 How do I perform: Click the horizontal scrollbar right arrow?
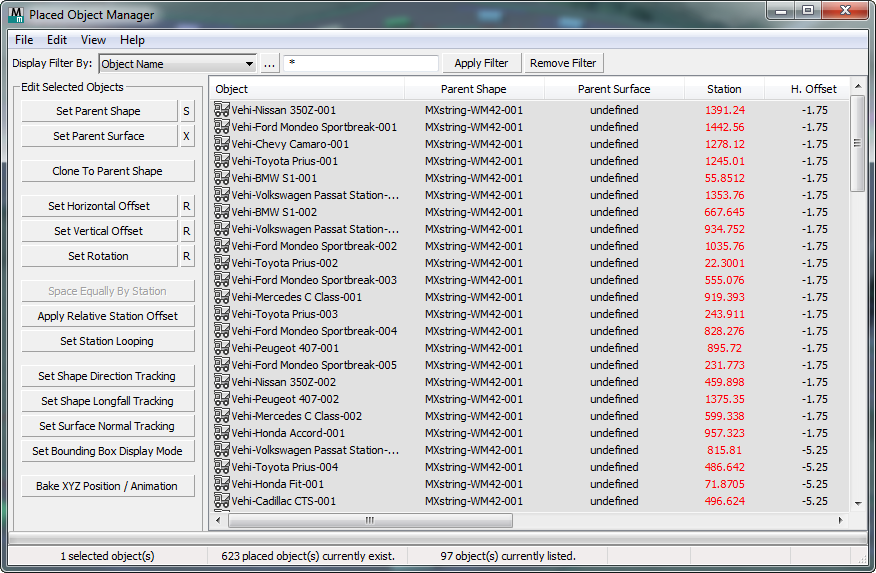(x=840, y=521)
